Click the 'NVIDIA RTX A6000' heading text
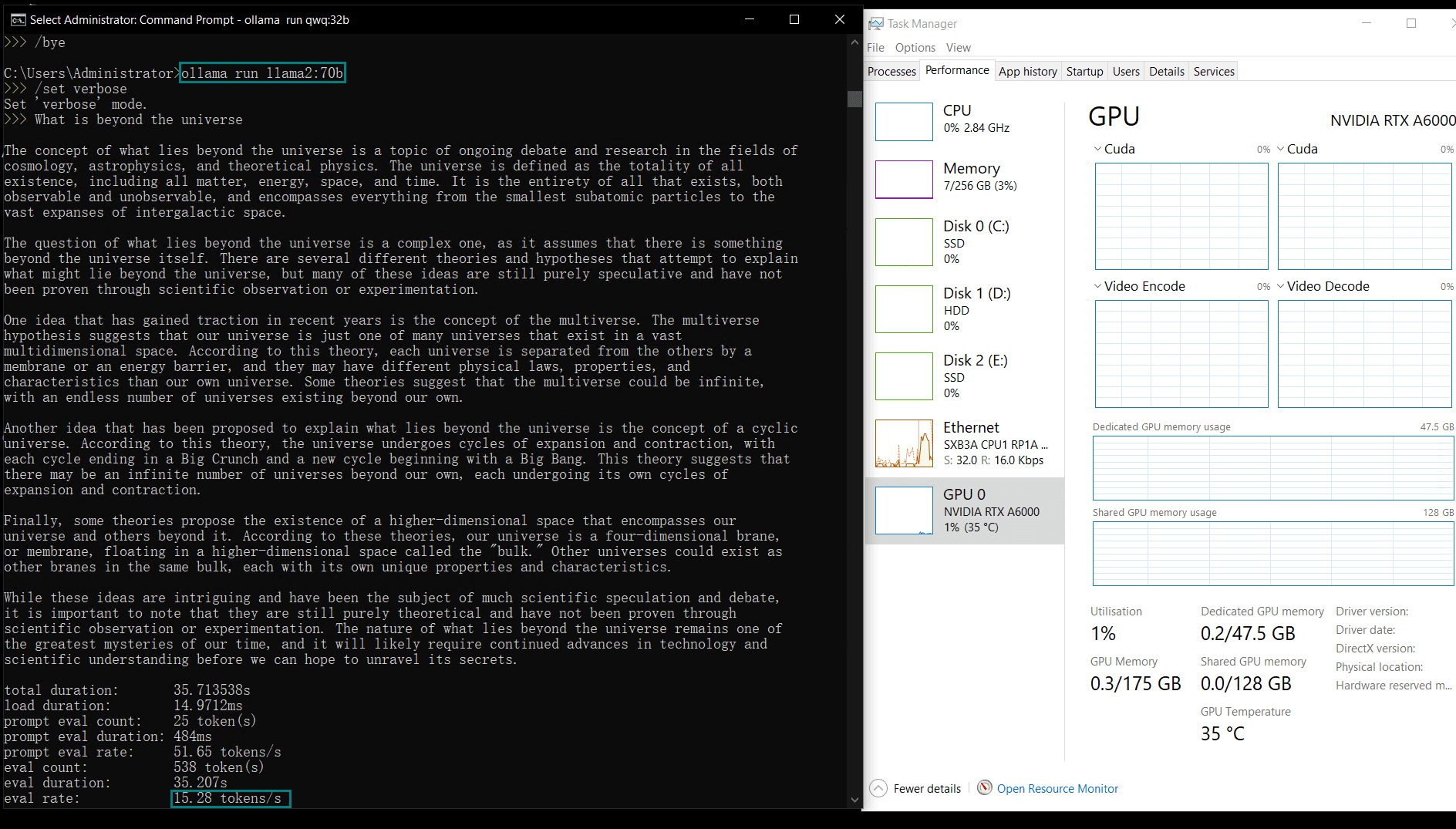This screenshot has width=1456, height=829. 1393,120
